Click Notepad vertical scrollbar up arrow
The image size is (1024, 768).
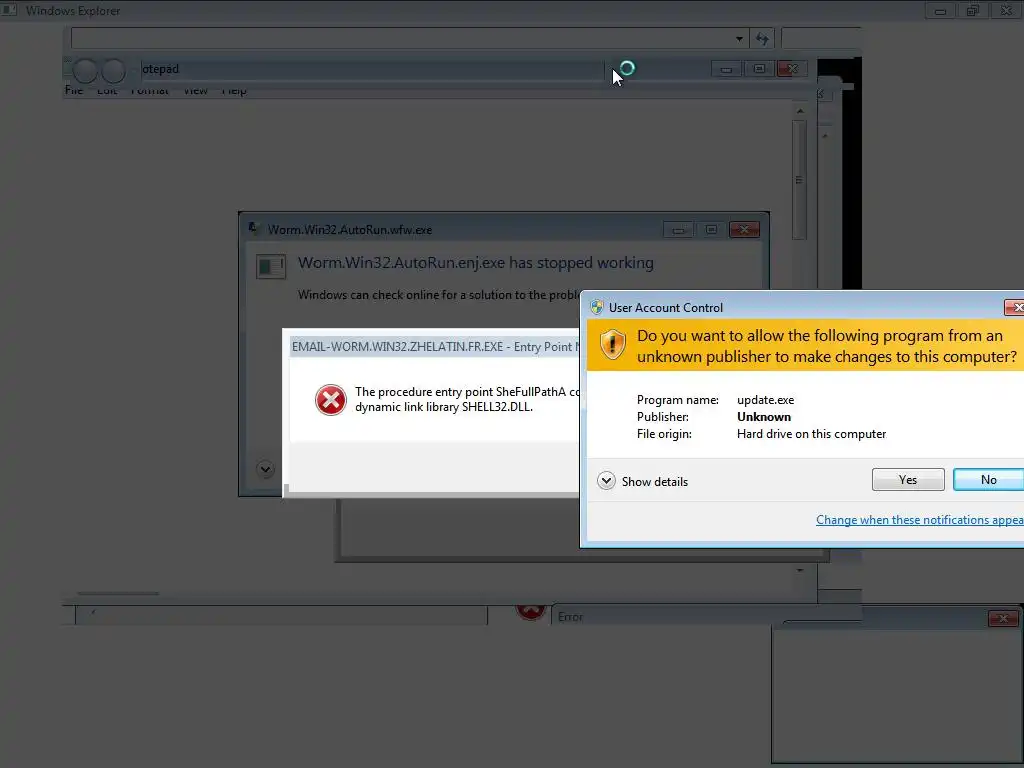[799, 111]
